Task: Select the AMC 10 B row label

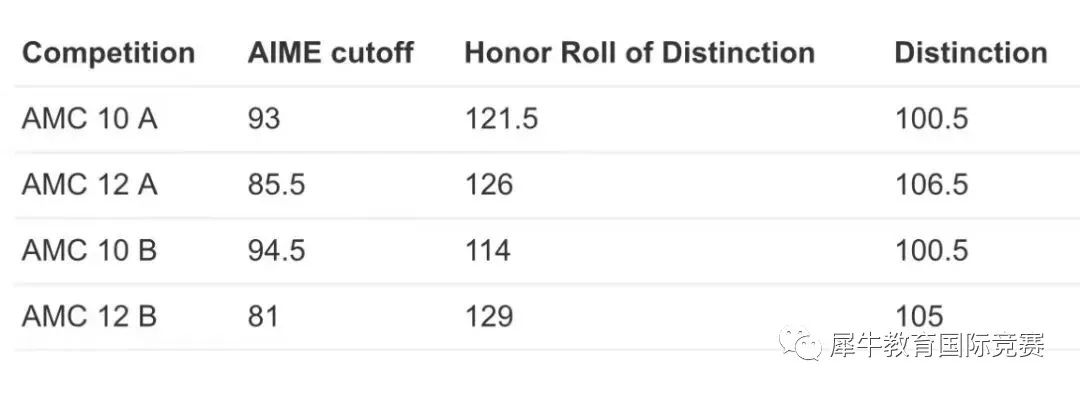Action: tap(90, 250)
